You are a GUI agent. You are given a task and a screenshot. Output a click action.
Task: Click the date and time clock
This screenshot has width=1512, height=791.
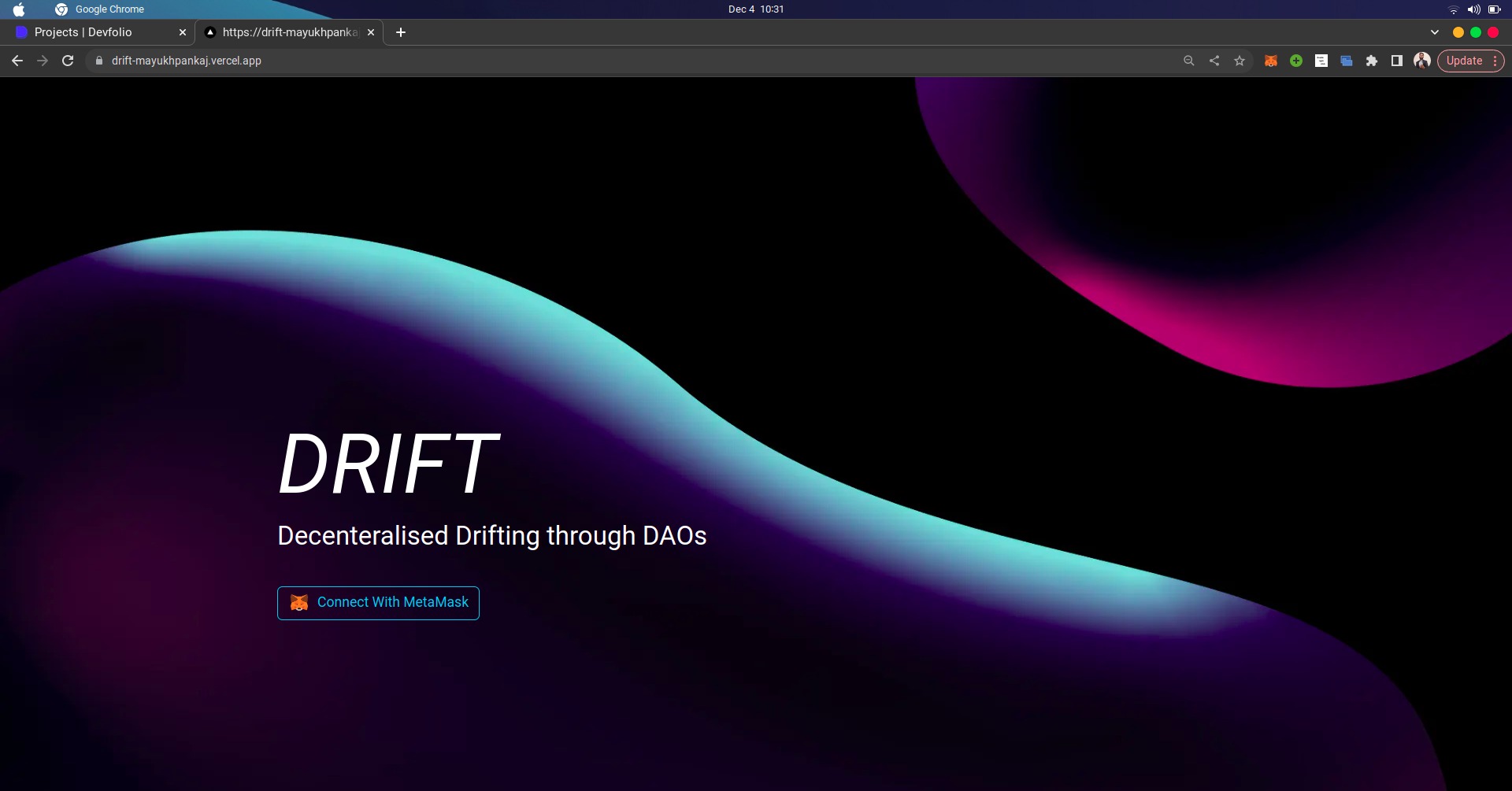[756, 9]
